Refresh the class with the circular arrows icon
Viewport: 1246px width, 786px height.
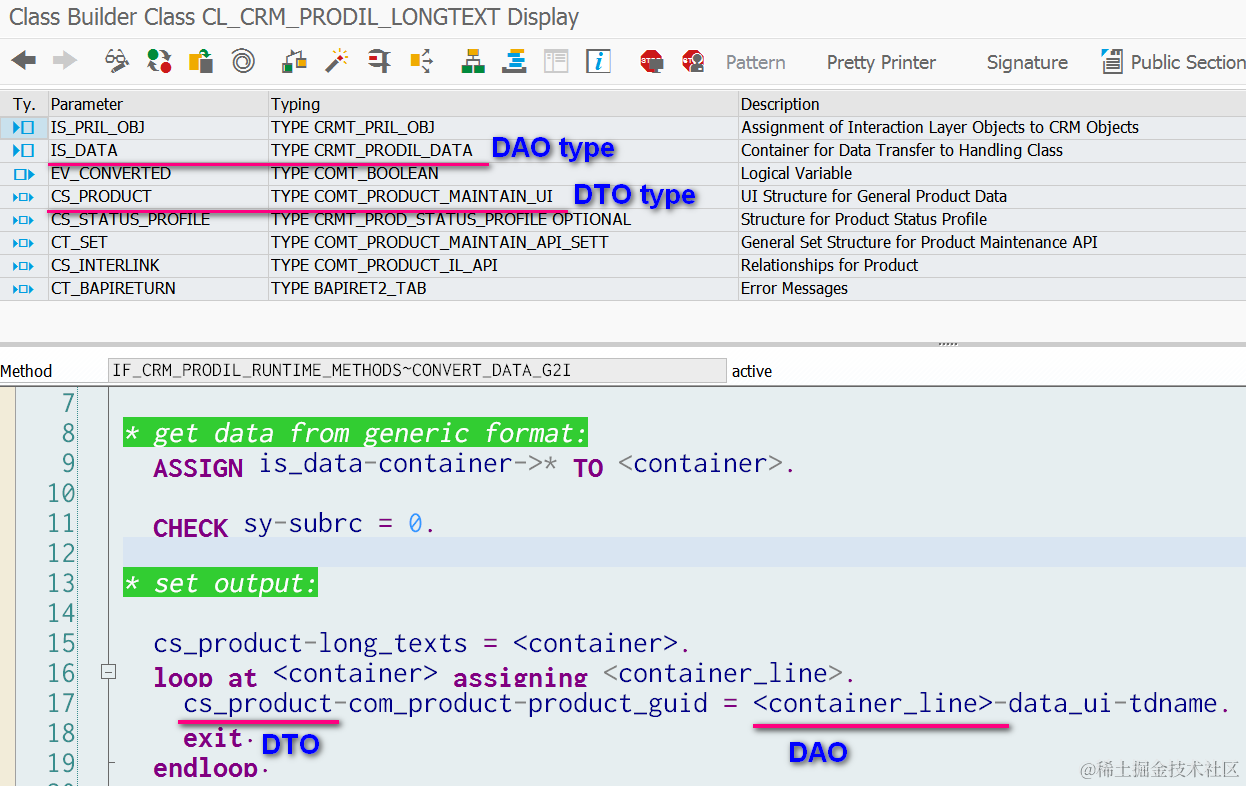(159, 61)
